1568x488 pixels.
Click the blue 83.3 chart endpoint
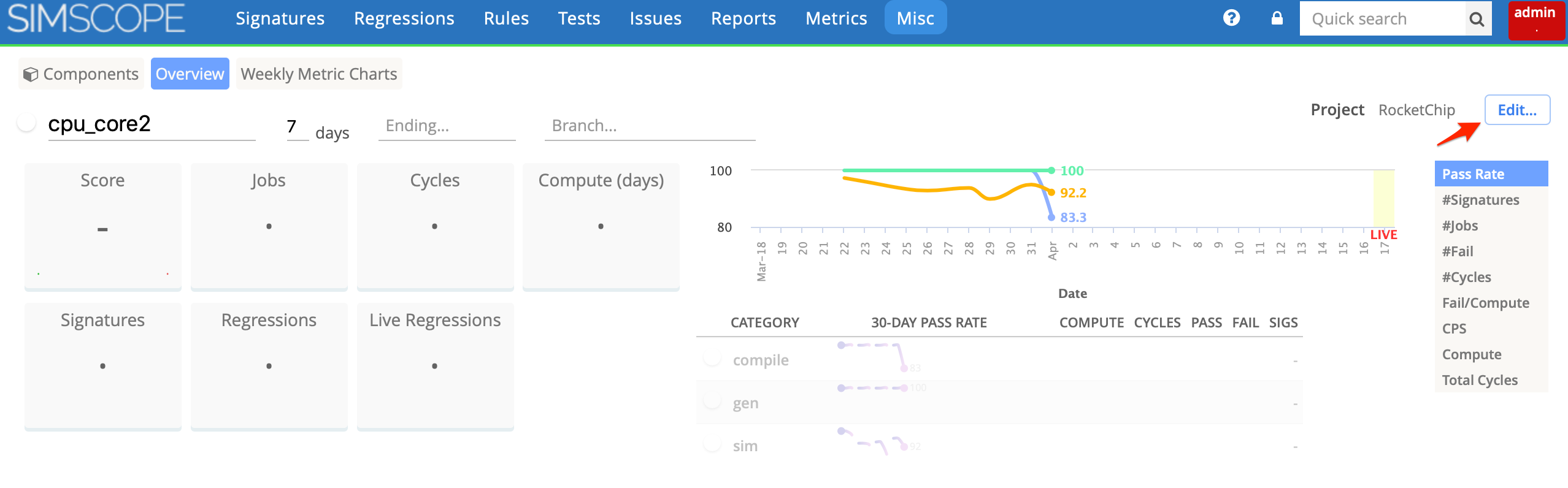1051,217
